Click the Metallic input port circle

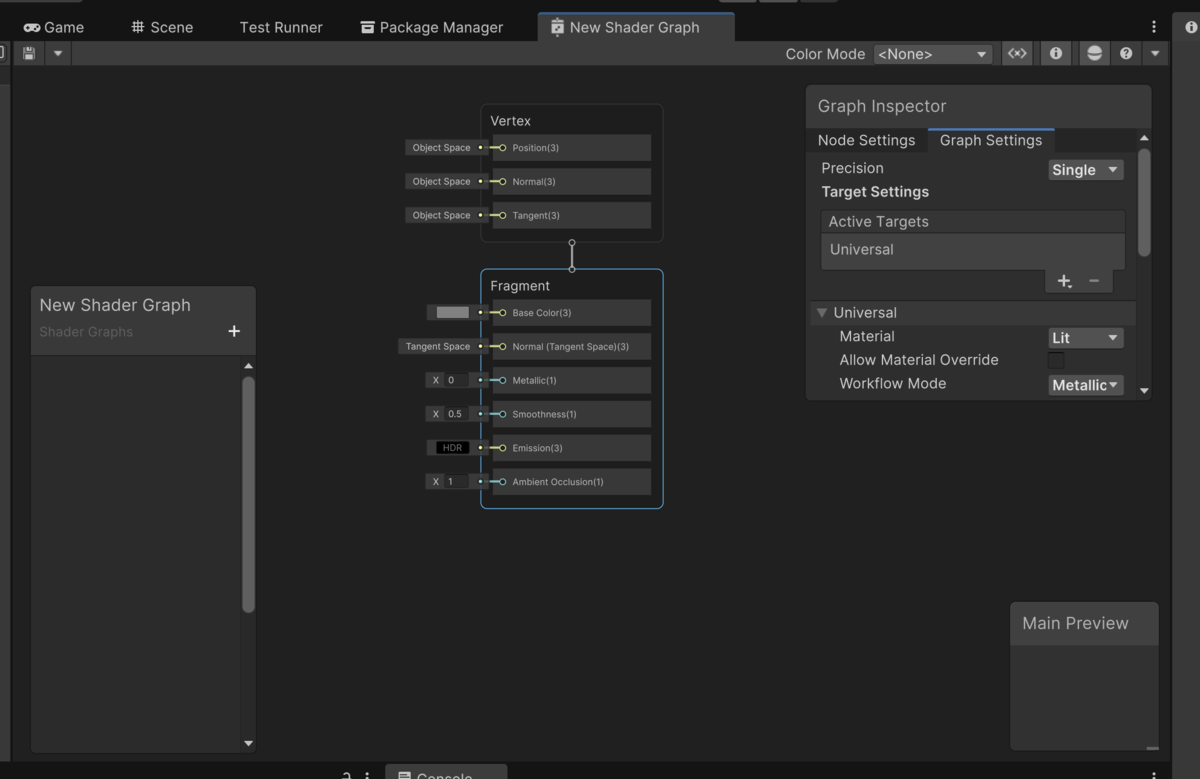point(502,381)
